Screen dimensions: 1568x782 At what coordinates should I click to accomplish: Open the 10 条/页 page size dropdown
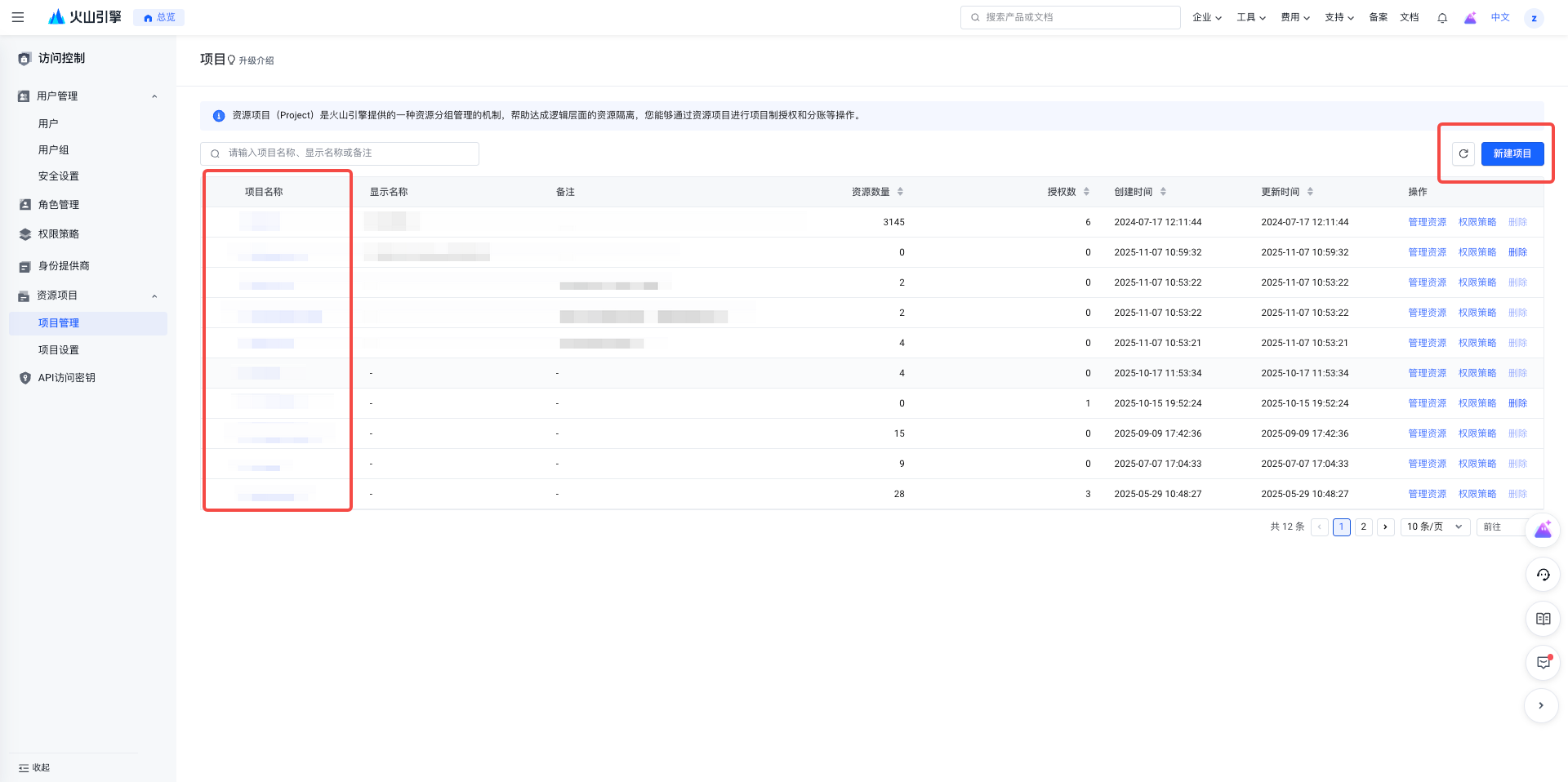click(x=1435, y=527)
